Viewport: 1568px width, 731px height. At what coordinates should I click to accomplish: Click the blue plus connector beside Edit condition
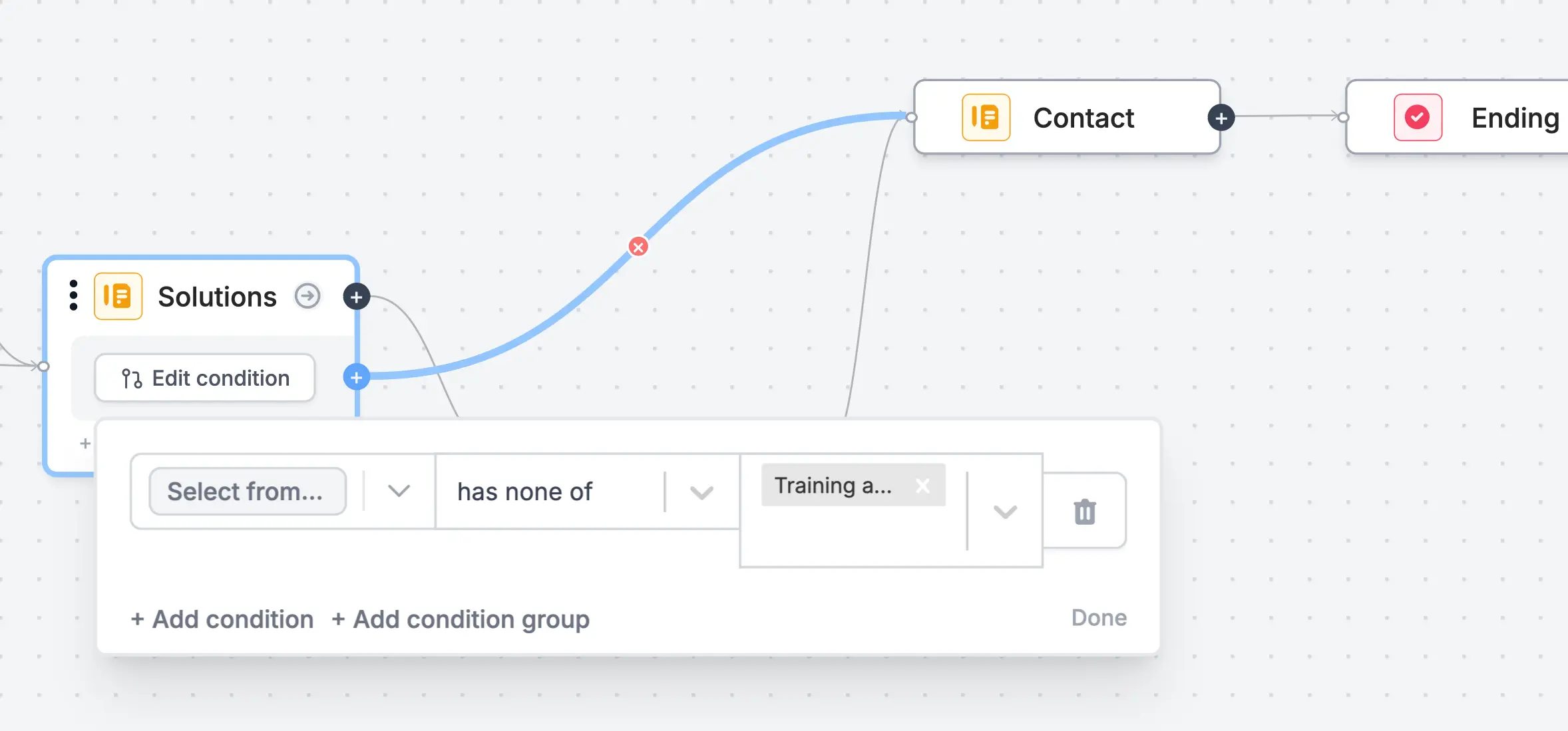(x=357, y=377)
